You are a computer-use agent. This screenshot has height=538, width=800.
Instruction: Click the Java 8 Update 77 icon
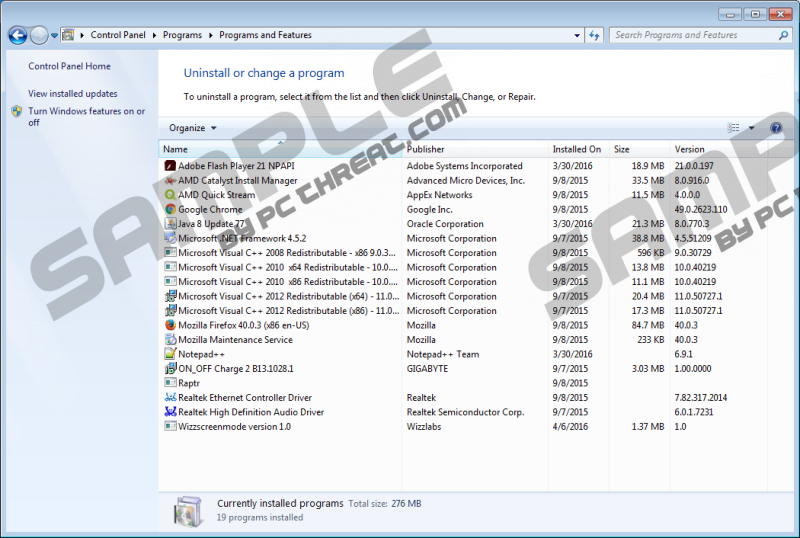click(170, 224)
